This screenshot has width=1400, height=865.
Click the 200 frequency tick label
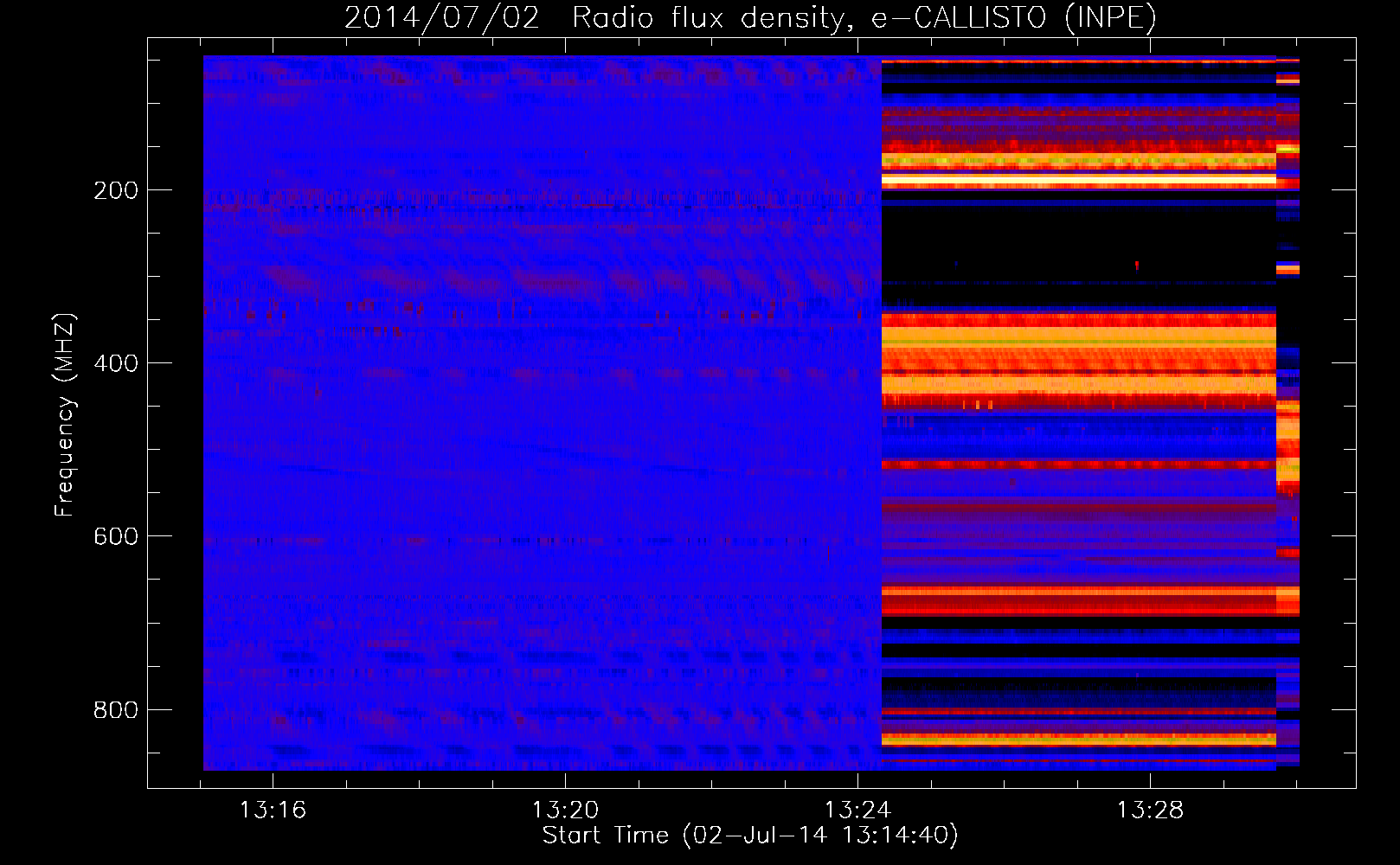point(116,190)
